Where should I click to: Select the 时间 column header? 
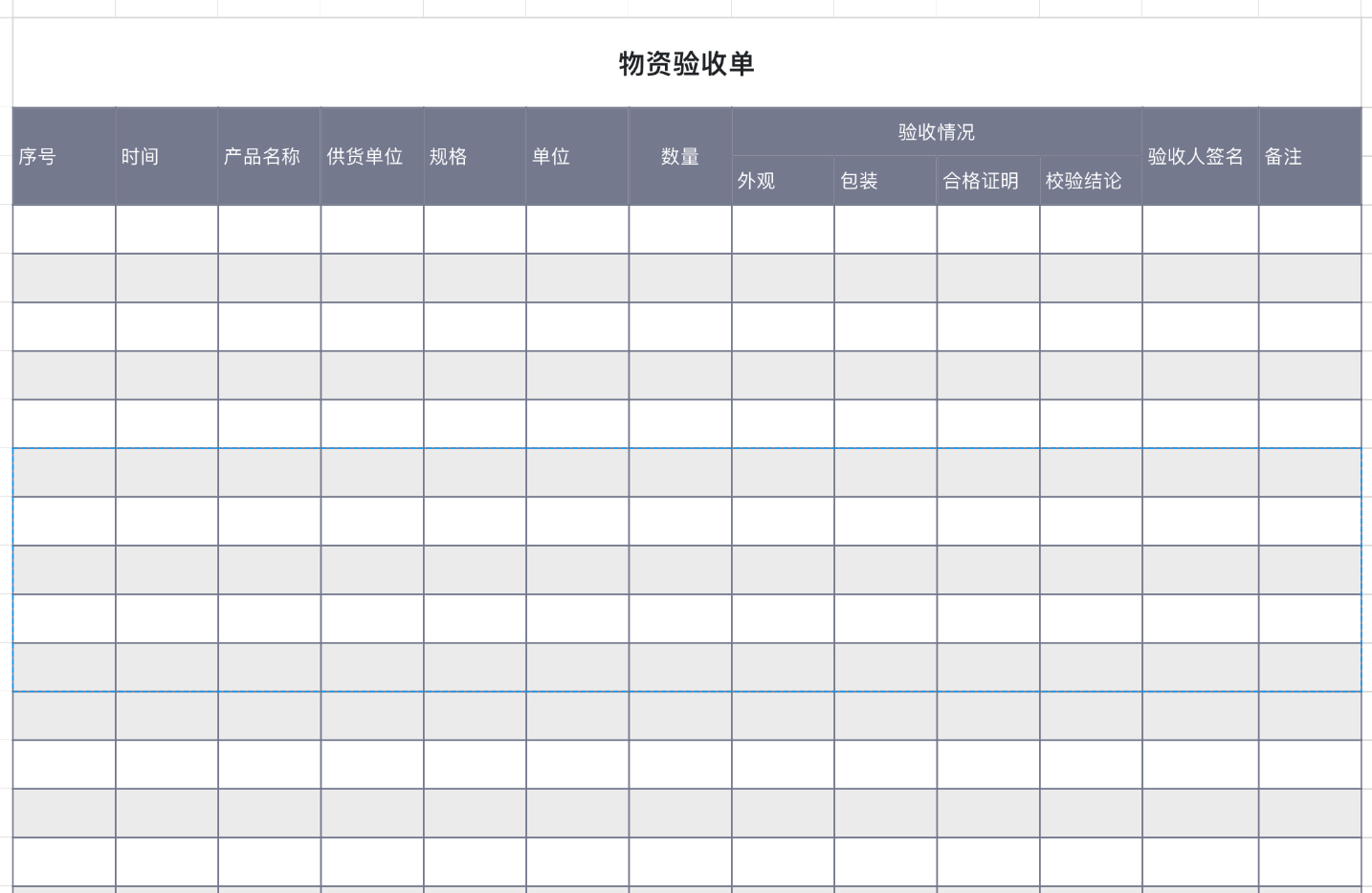click(166, 156)
